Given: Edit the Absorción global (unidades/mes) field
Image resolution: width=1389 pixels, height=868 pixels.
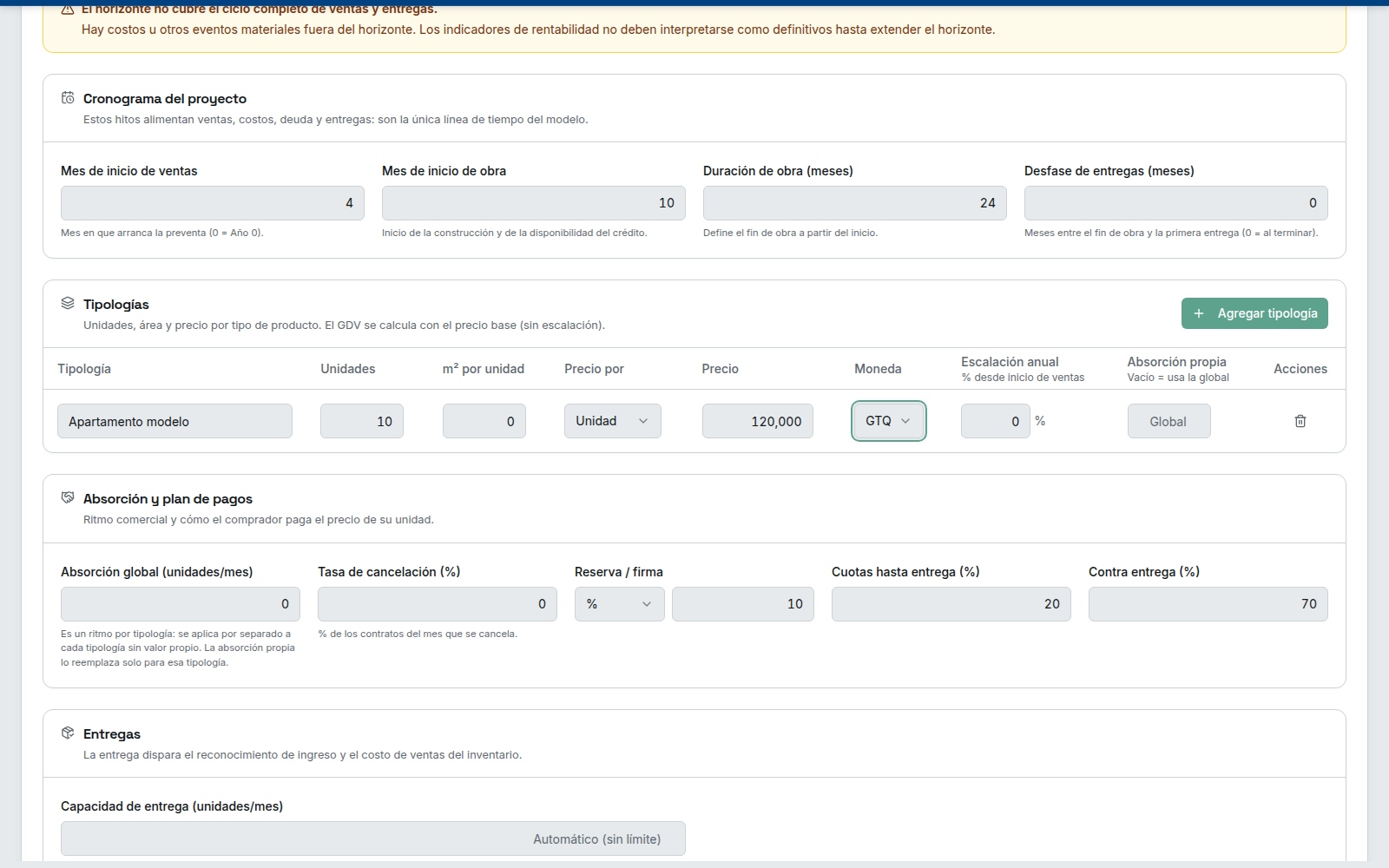Looking at the screenshot, I should (x=181, y=604).
